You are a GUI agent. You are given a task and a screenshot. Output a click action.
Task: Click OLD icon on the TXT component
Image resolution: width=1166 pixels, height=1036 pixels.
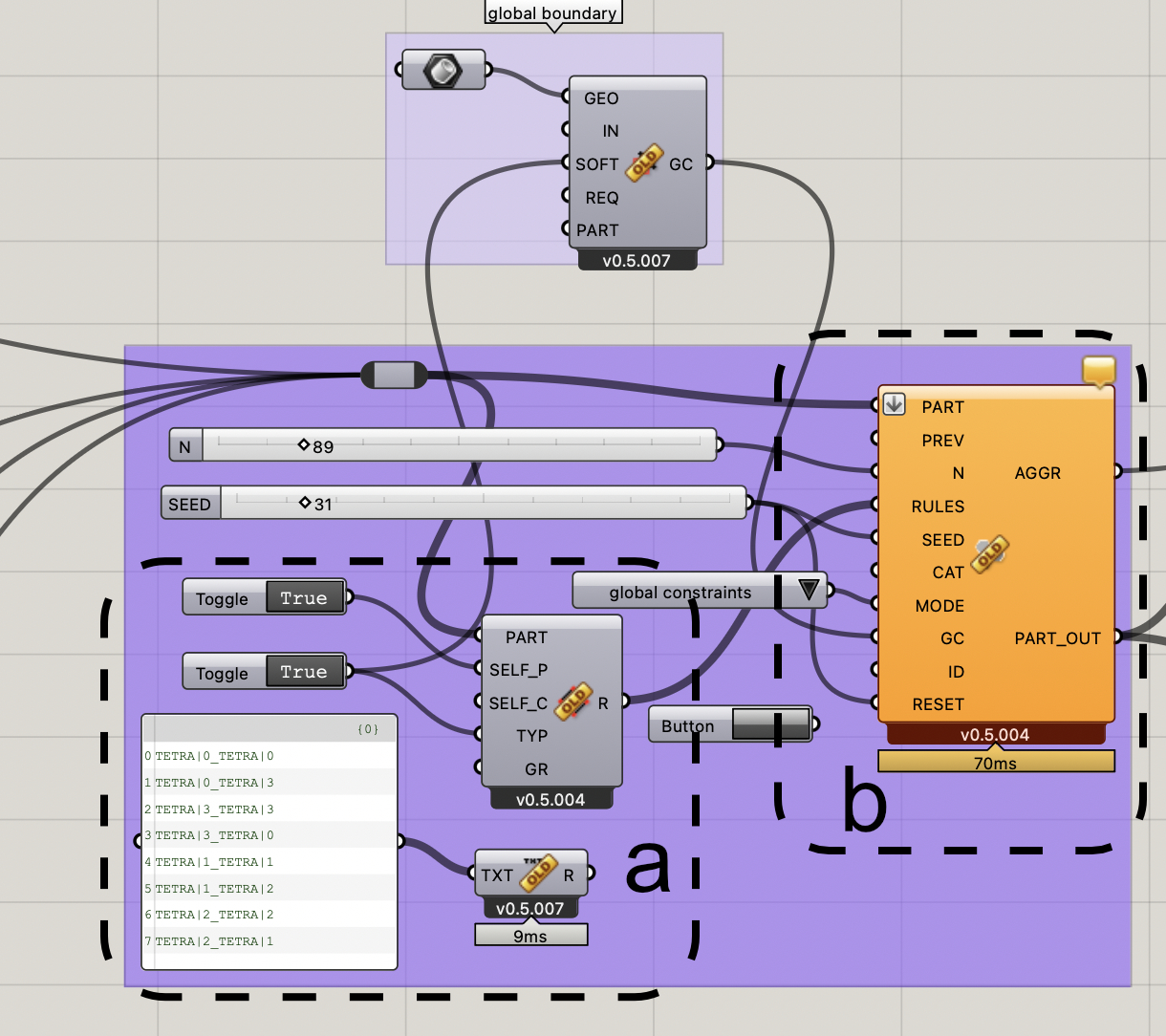pyautogui.click(x=537, y=874)
